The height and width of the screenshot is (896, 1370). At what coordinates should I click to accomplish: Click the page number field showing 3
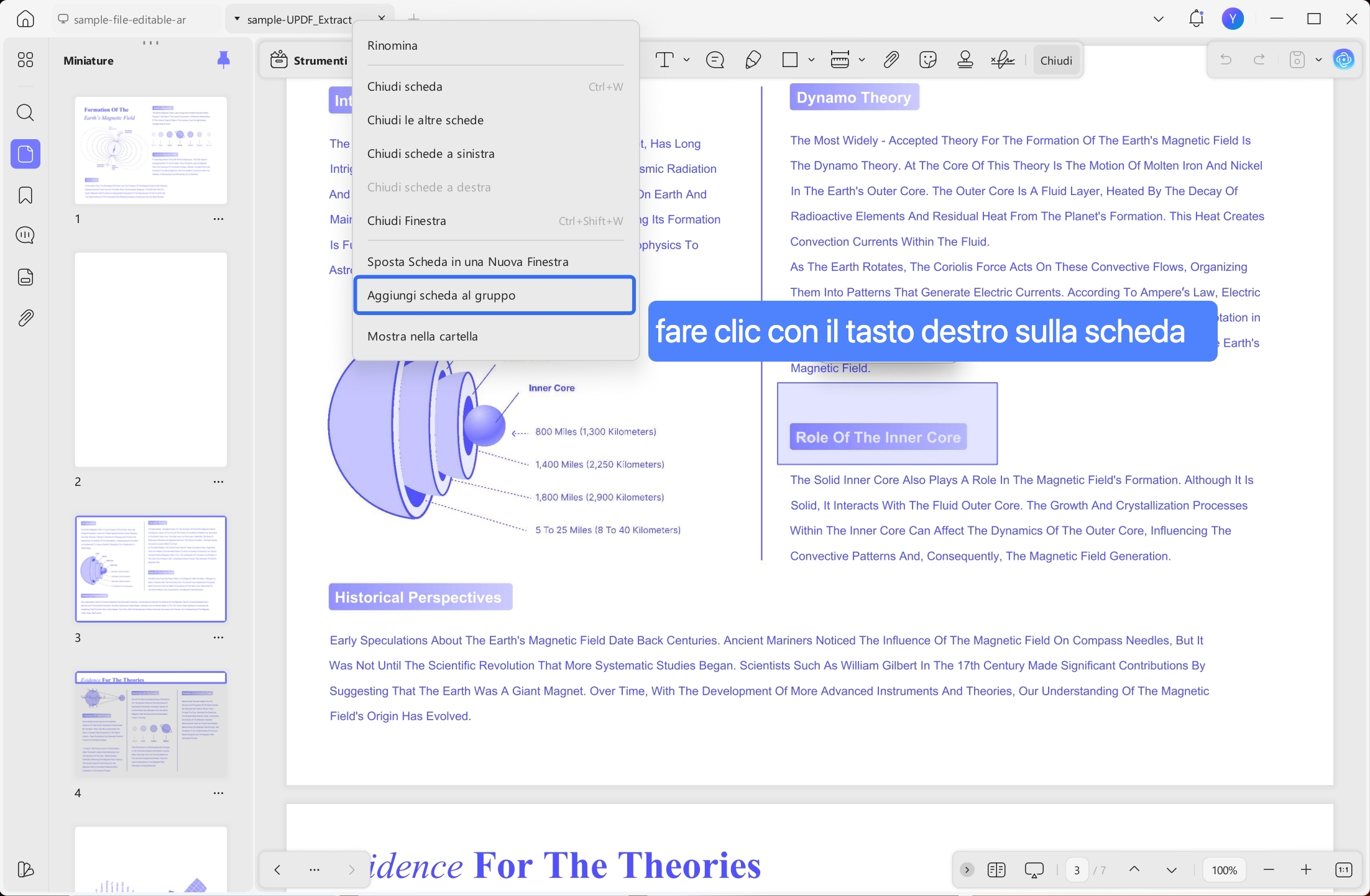click(1077, 870)
